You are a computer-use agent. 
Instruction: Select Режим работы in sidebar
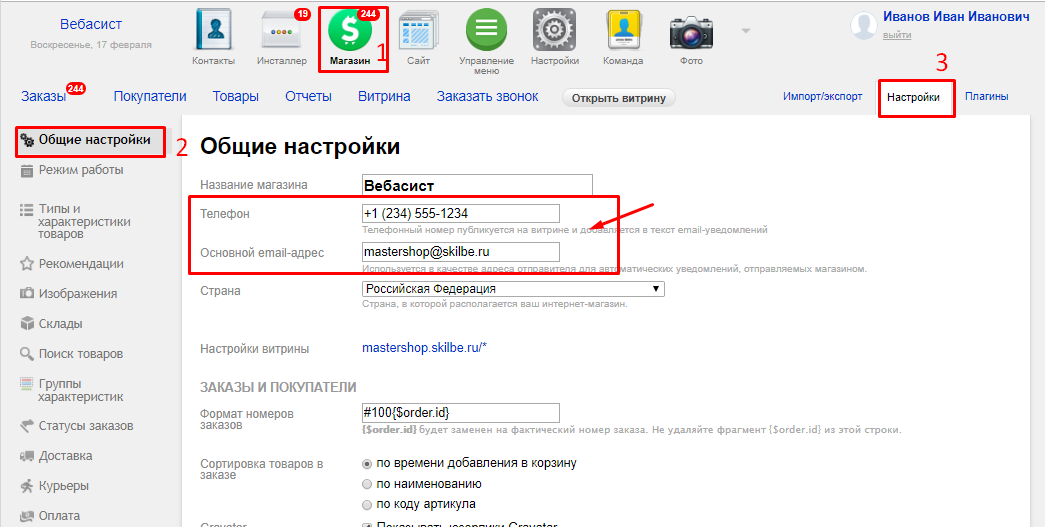coord(81,170)
